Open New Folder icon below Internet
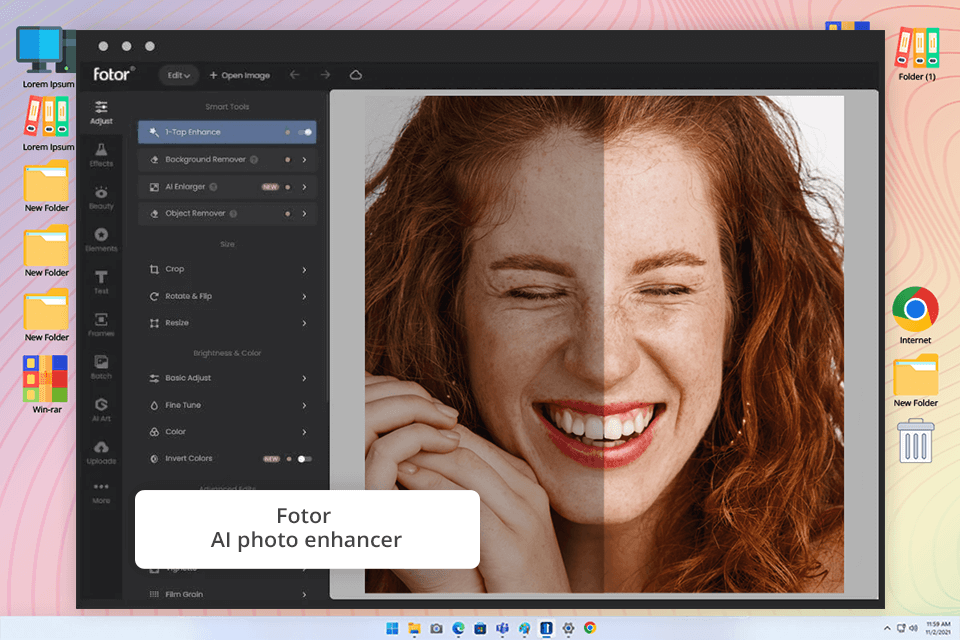 click(x=915, y=381)
